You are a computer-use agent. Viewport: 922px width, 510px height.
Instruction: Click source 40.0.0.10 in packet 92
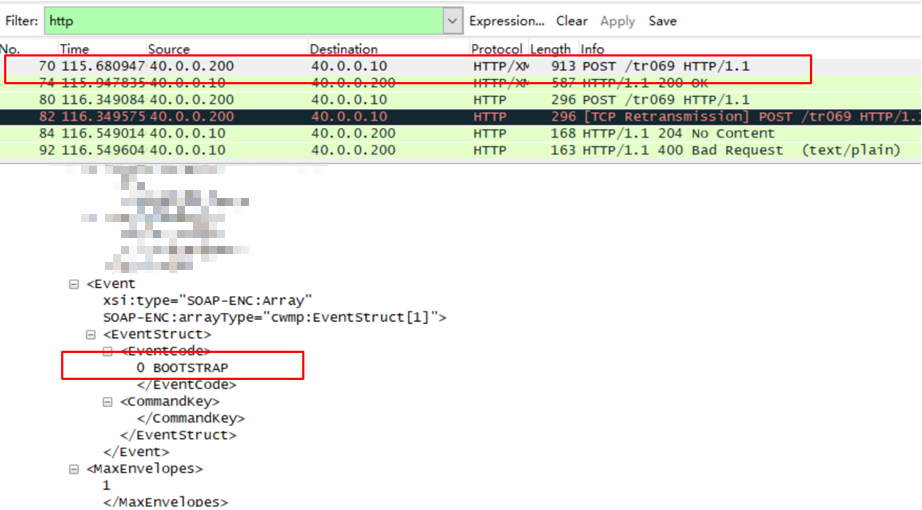coord(188,150)
